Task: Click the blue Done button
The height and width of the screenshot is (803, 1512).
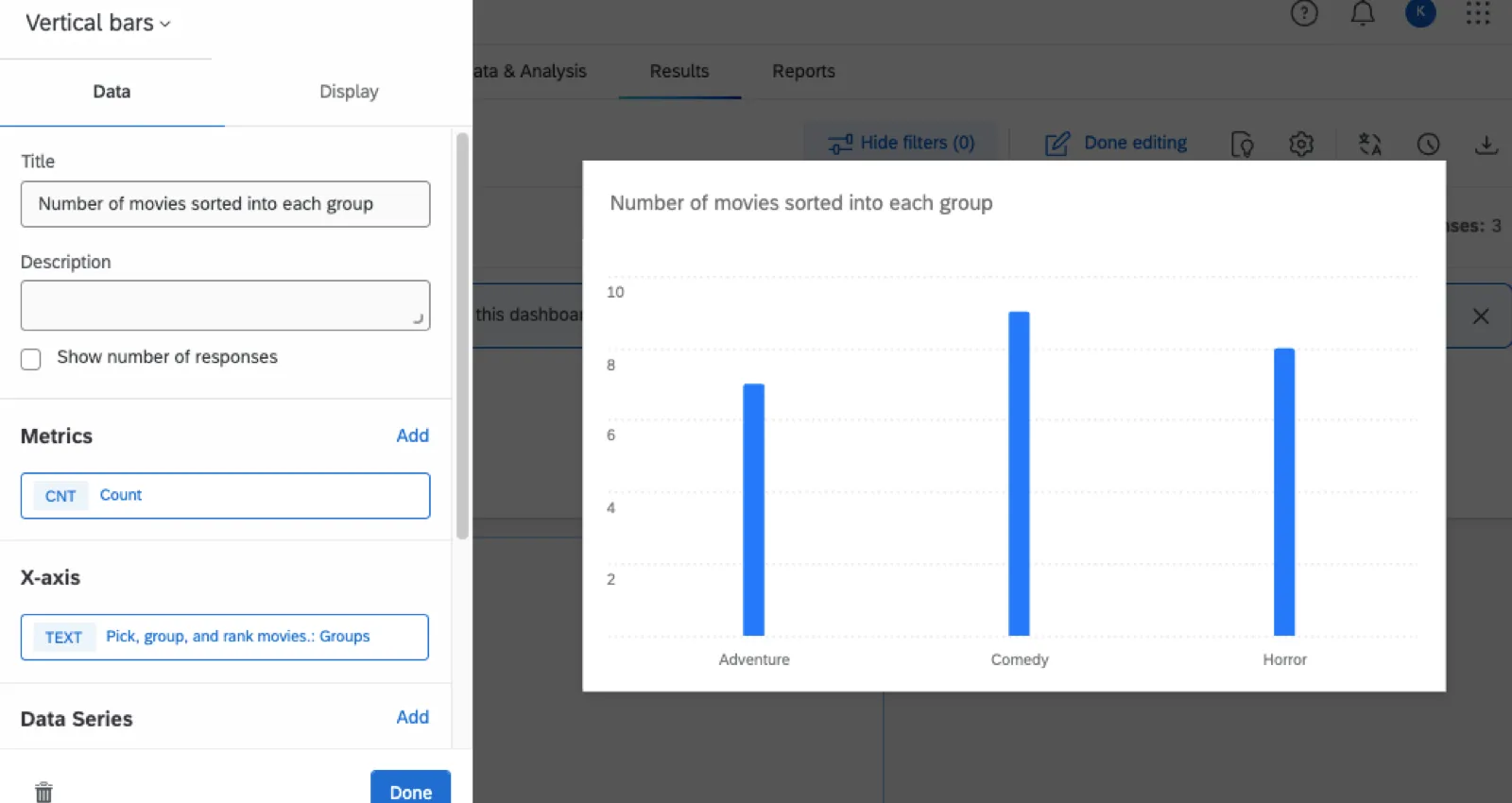Action: (410, 790)
